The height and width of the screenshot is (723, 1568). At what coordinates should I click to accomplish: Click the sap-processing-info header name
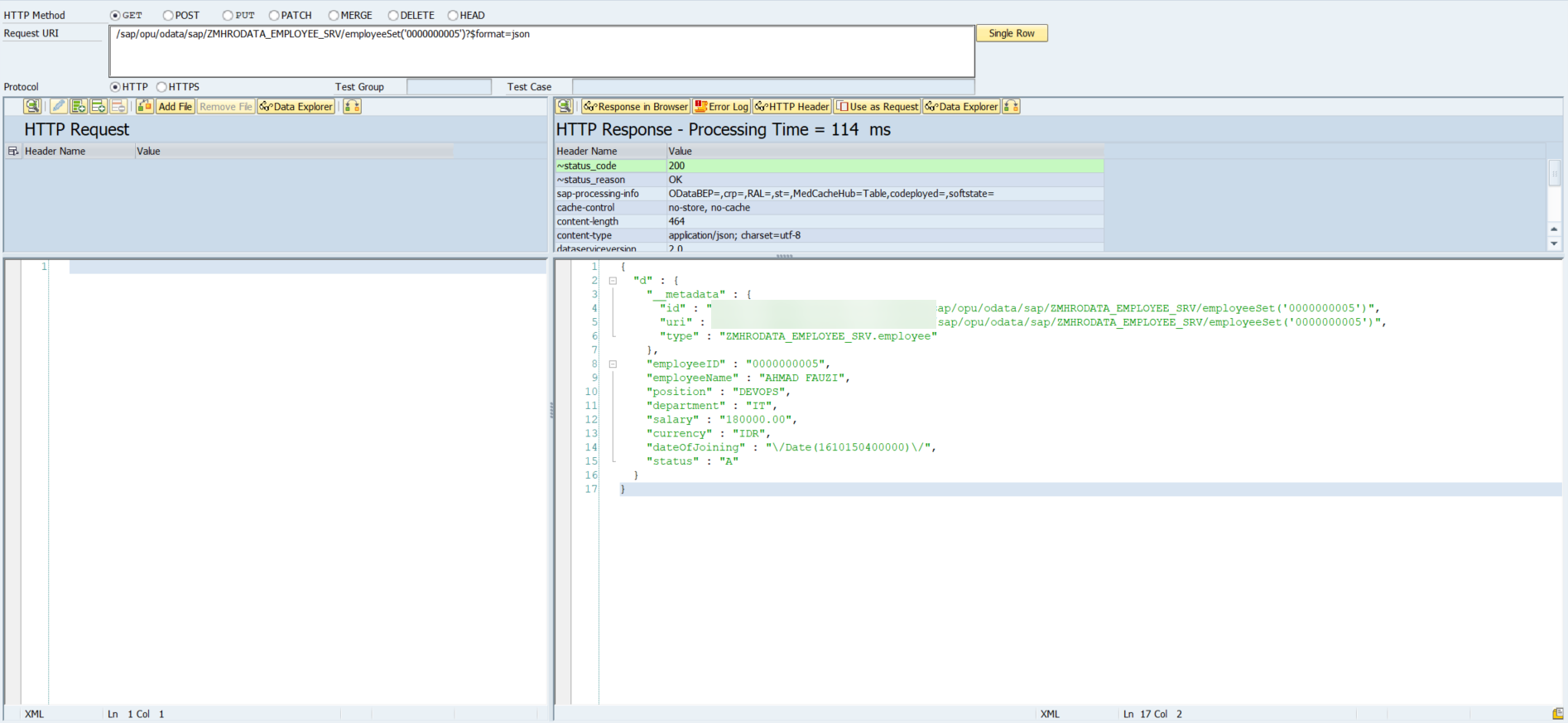[598, 194]
